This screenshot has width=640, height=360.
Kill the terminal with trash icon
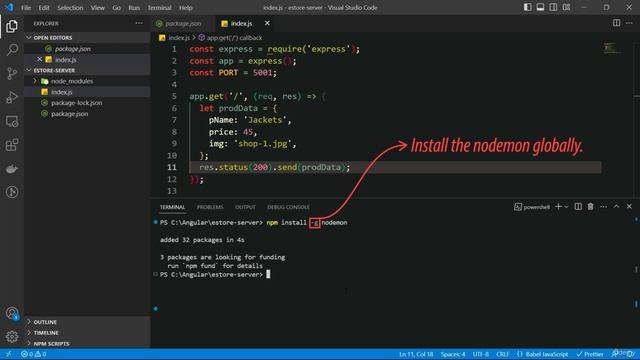point(590,207)
